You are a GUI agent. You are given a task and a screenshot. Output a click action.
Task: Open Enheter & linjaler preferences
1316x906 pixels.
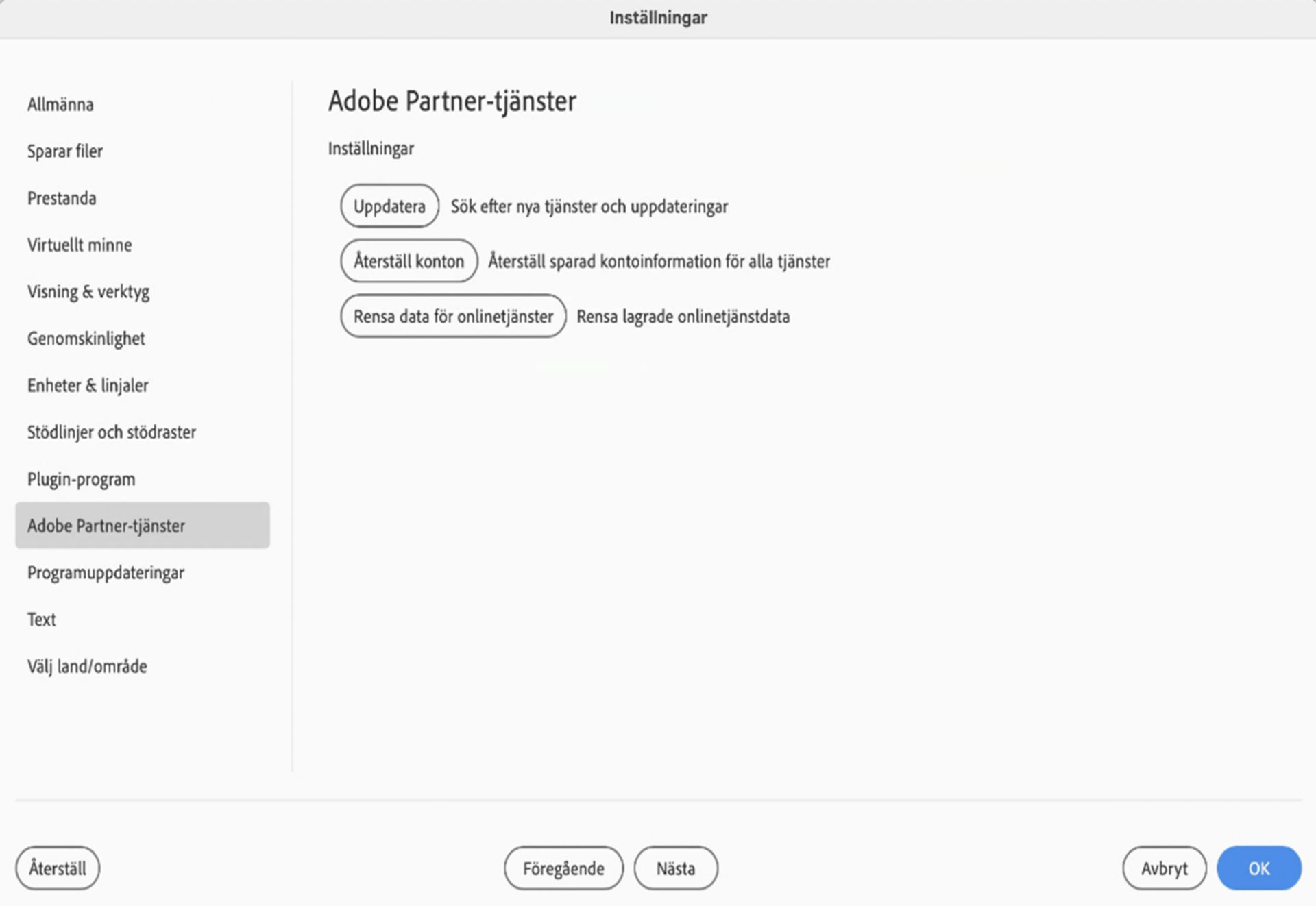pyautogui.click(x=88, y=386)
